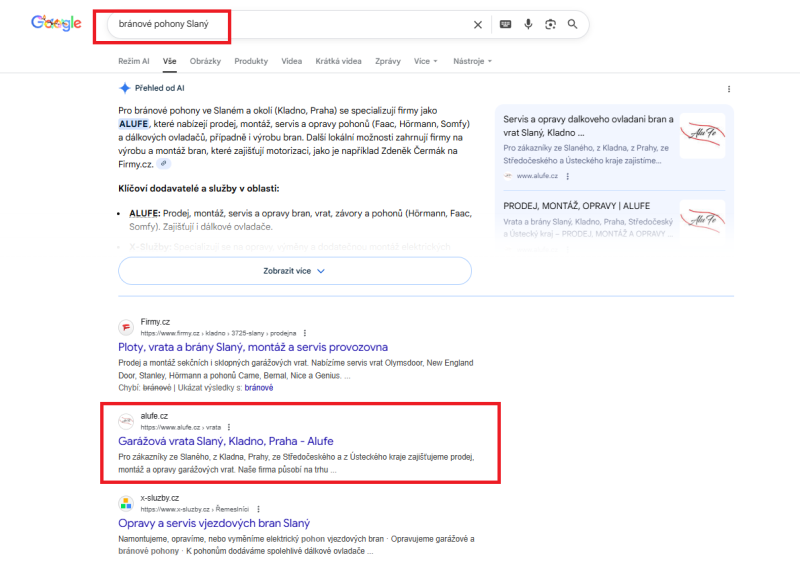Image resolution: width=800 pixels, height=576 pixels.
Task: Click into the search field with query text
Action: tap(280, 24)
